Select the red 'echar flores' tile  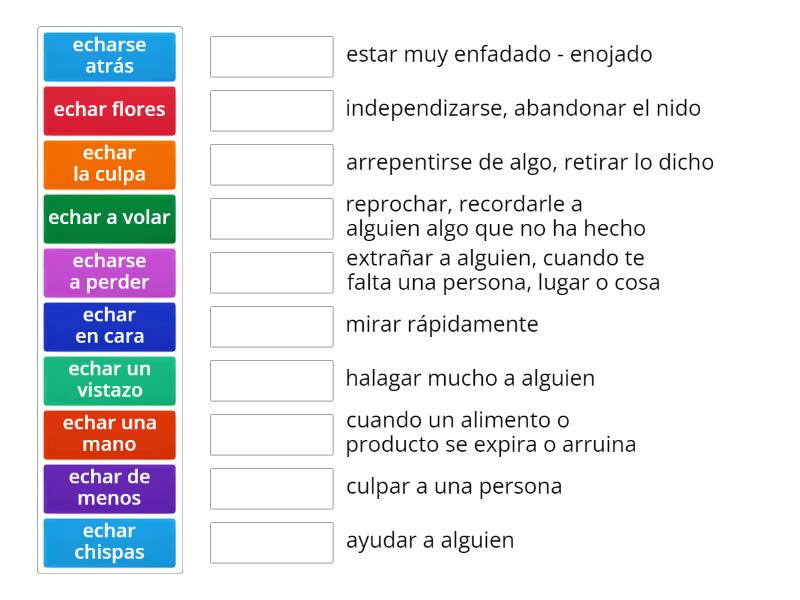pos(110,111)
